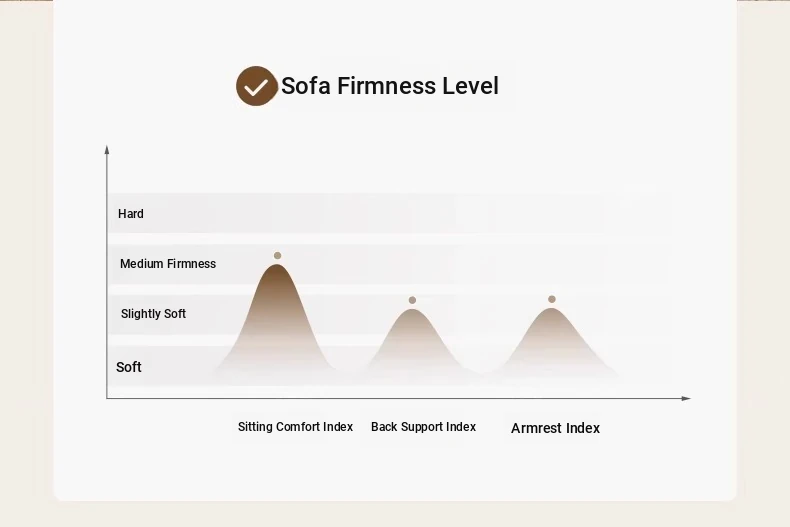
Task: Select the "Hard" firmness level label
Action: 131,214
